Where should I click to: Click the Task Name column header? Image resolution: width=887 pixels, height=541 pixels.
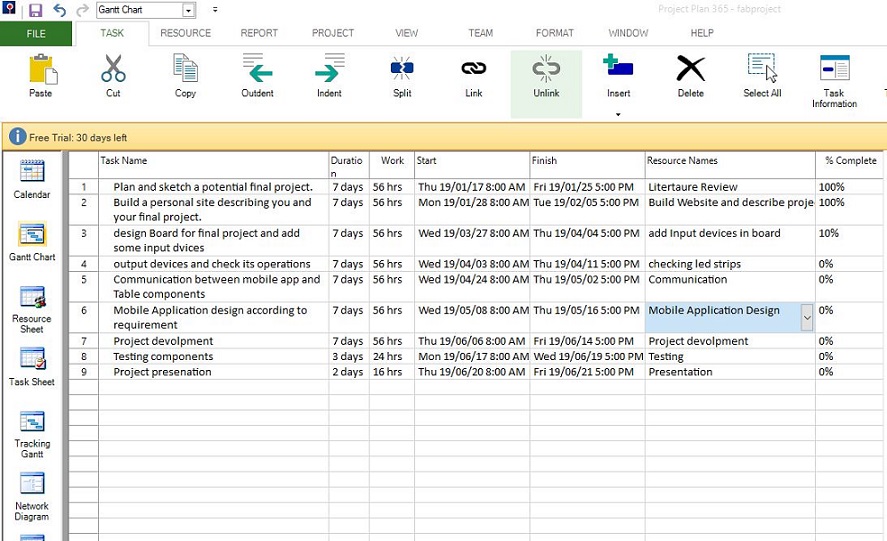tap(213, 165)
